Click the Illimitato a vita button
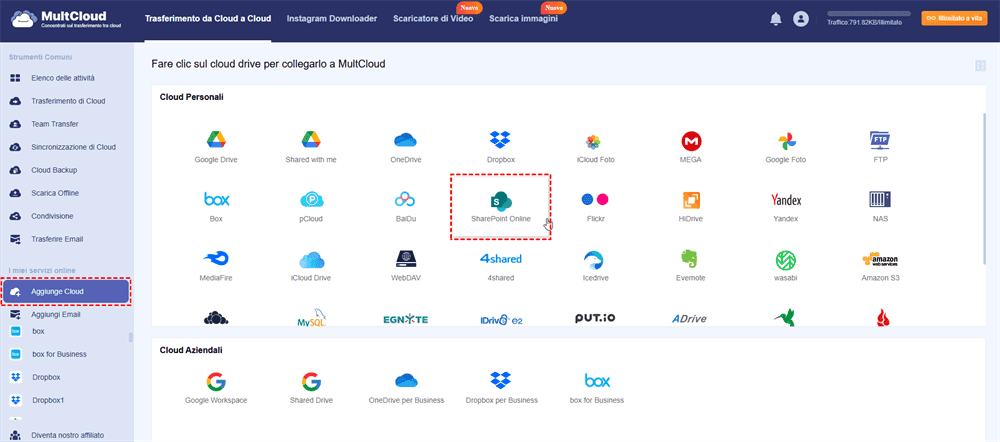This screenshot has width=1000, height=442. click(x=954, y=18)
